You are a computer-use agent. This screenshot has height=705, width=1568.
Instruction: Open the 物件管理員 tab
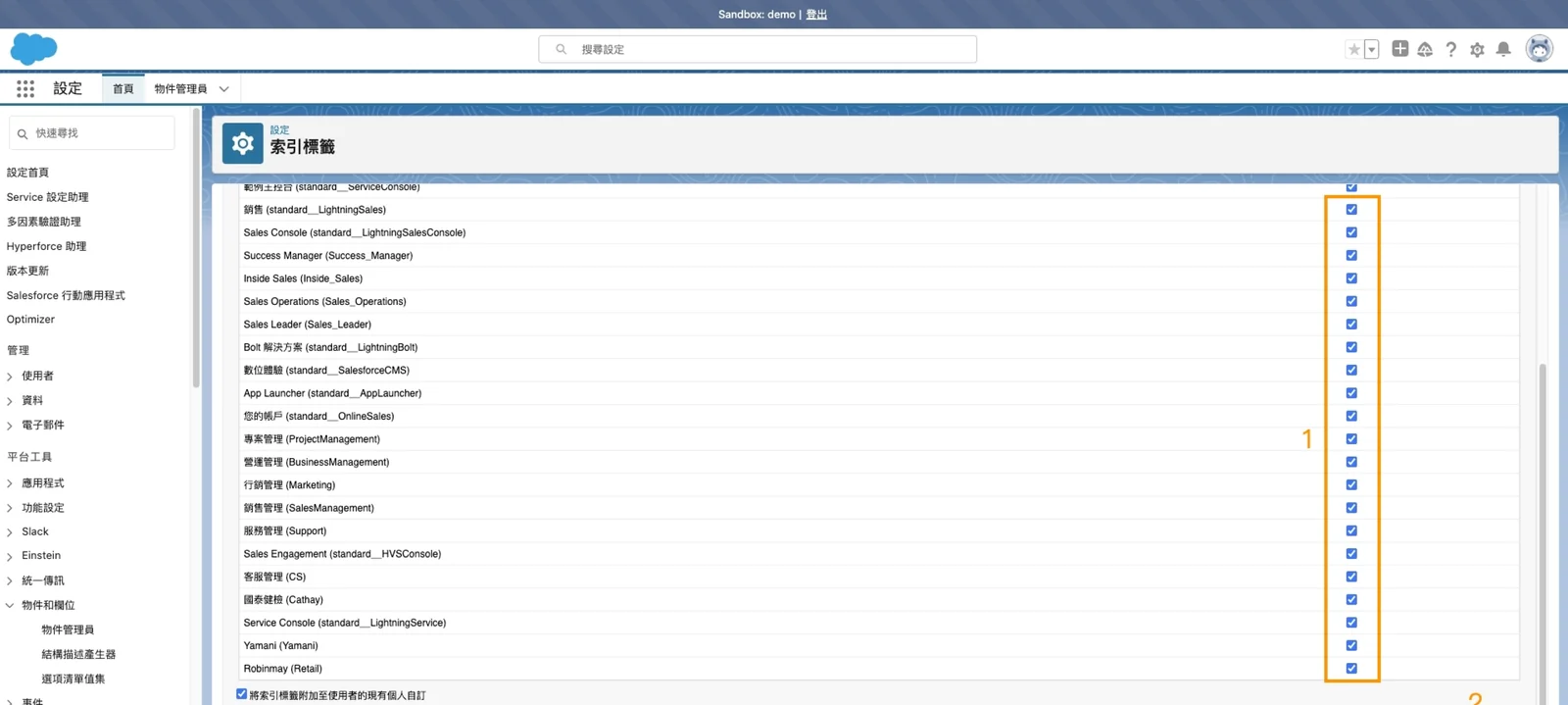tap(180, 88)
